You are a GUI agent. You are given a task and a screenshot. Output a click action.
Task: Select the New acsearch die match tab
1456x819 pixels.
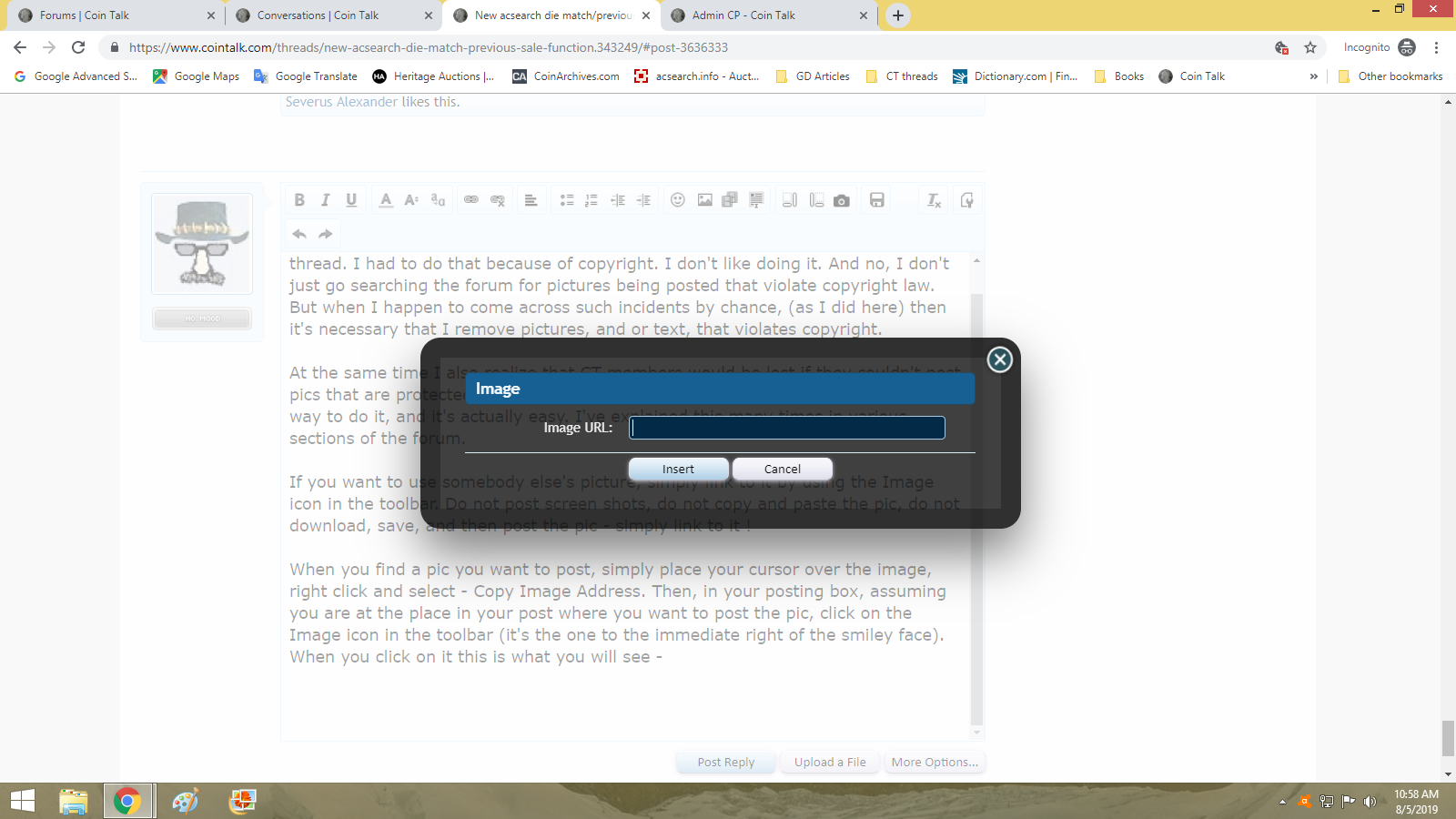pyautogui.click(x=553, y=15)
